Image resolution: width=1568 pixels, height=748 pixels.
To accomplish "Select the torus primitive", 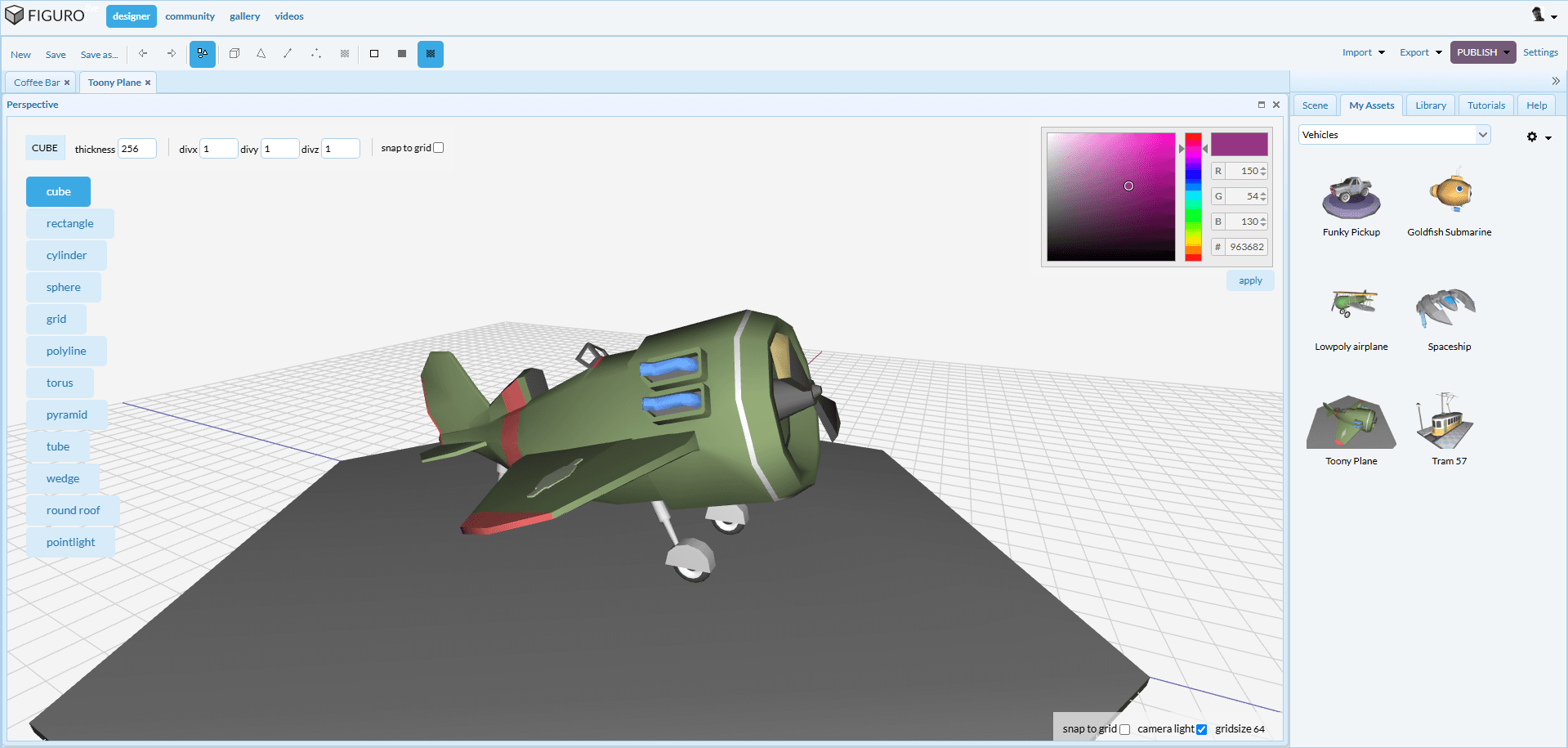I will tap(60, 383).
